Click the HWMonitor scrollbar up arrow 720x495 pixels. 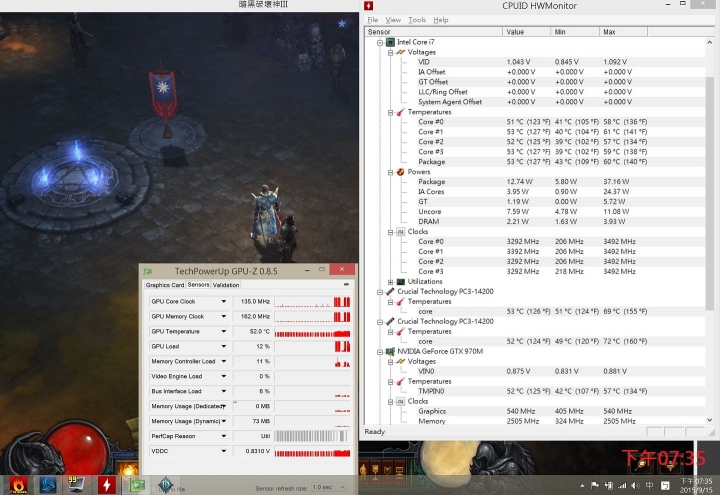click(x=710, y=42)
